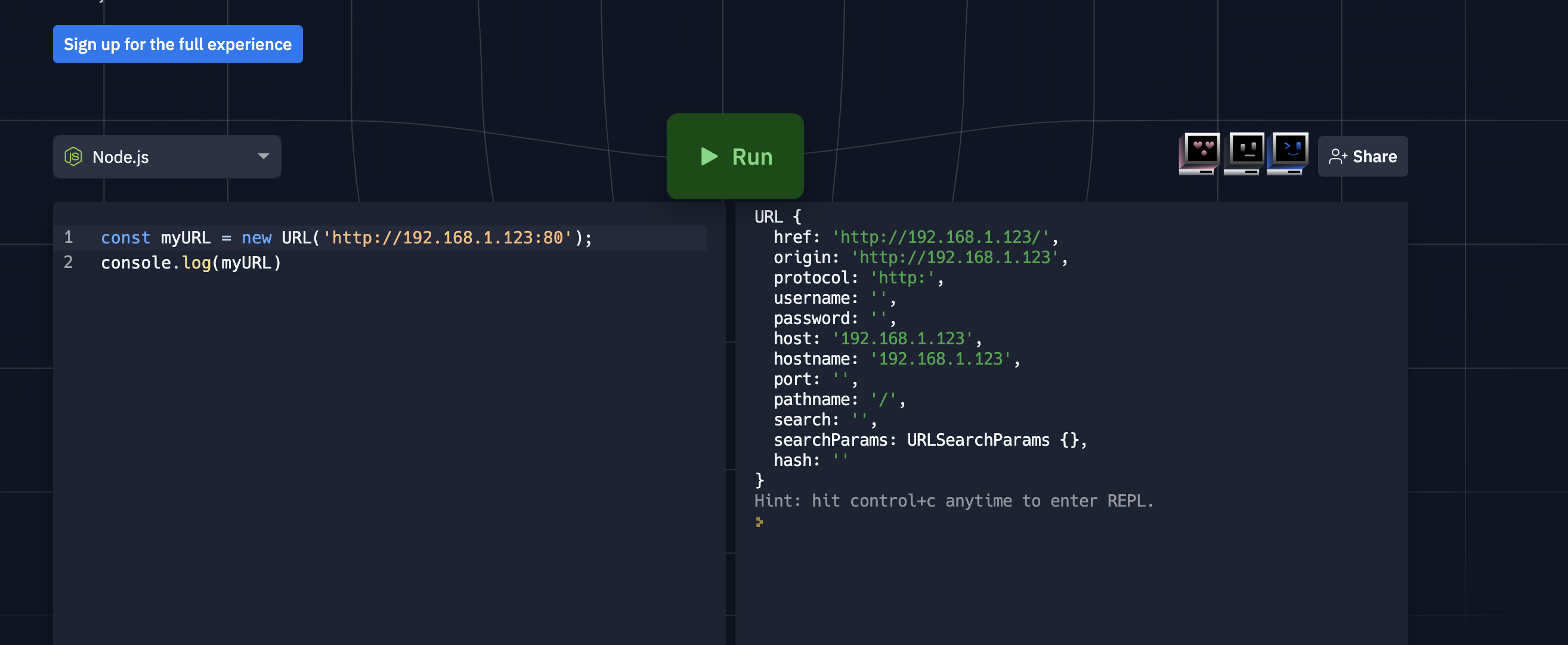The image size is (1568, 645).
Task: Click the terminal prompt after the output
Action: click(759, 522)
